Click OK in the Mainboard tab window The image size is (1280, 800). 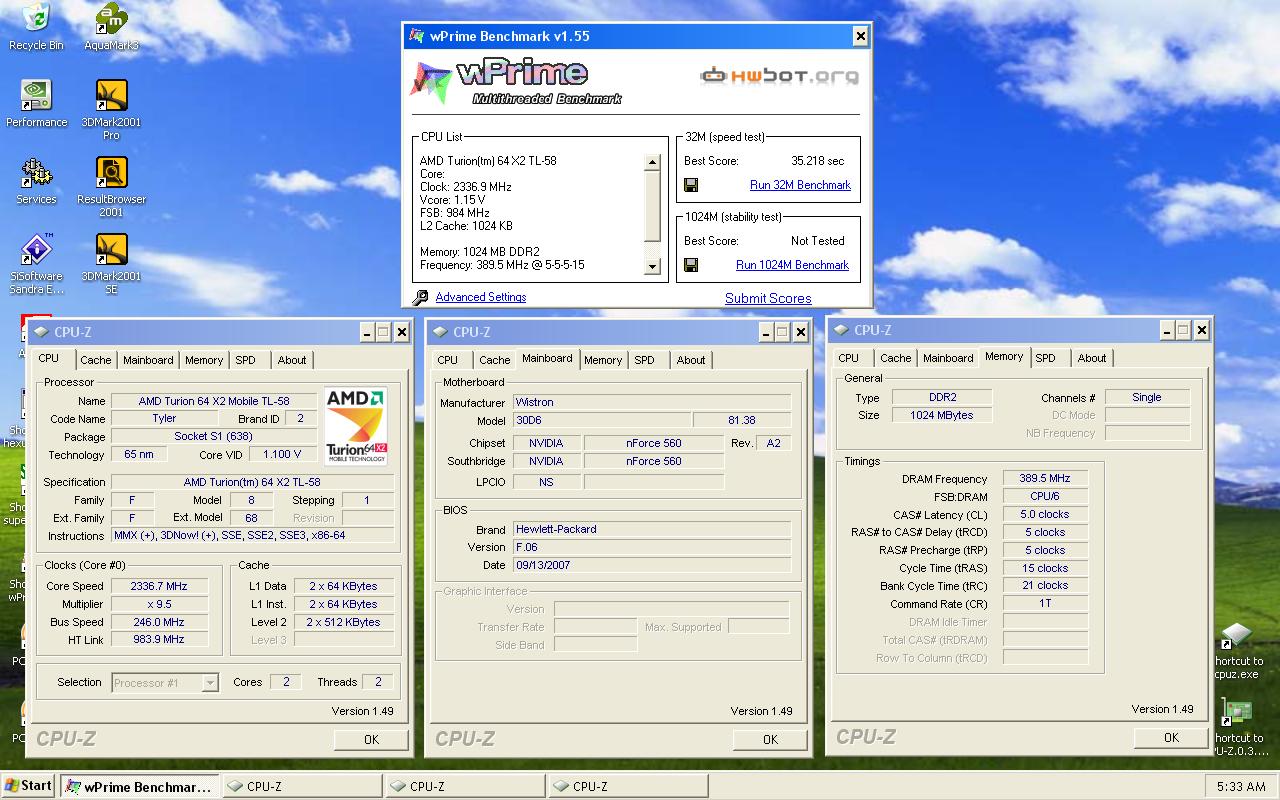pyautogui.click(x=770, y=740)
